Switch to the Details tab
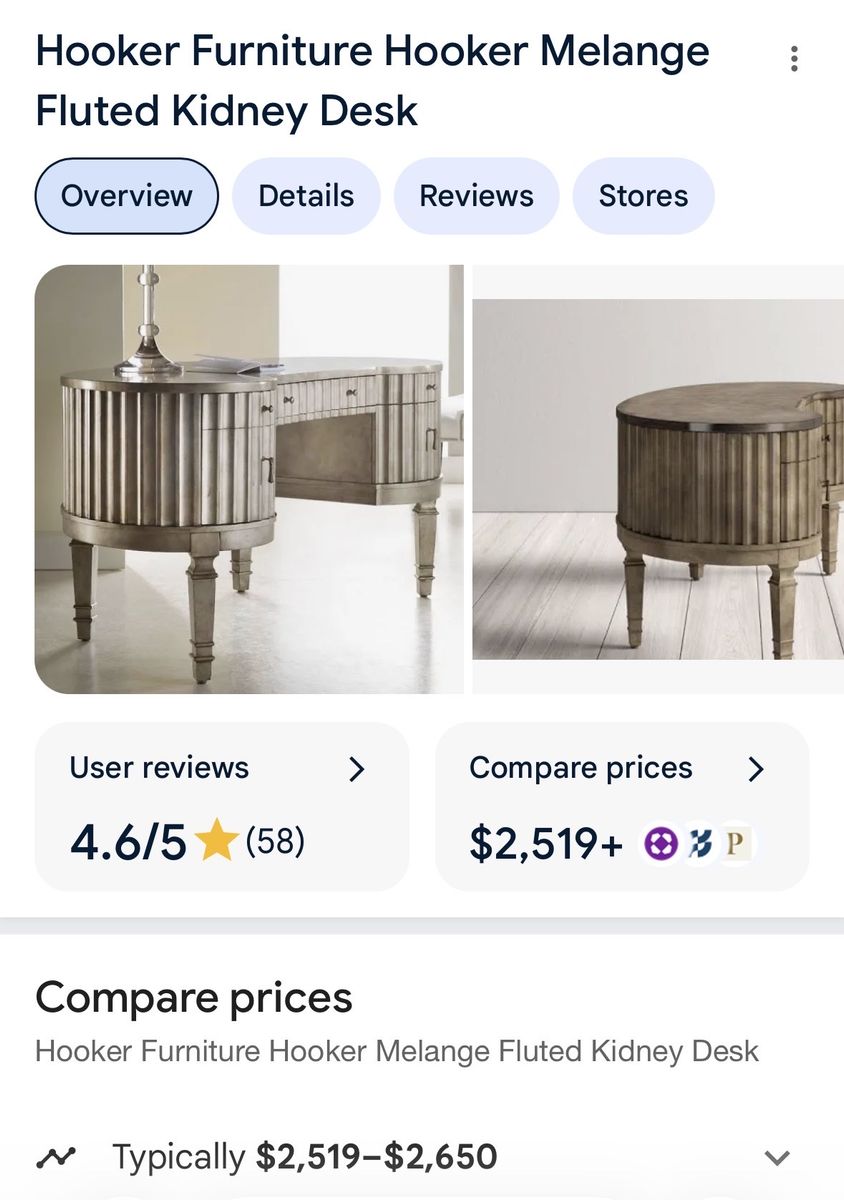The image size is (844, 1200). tap(305, 196)
